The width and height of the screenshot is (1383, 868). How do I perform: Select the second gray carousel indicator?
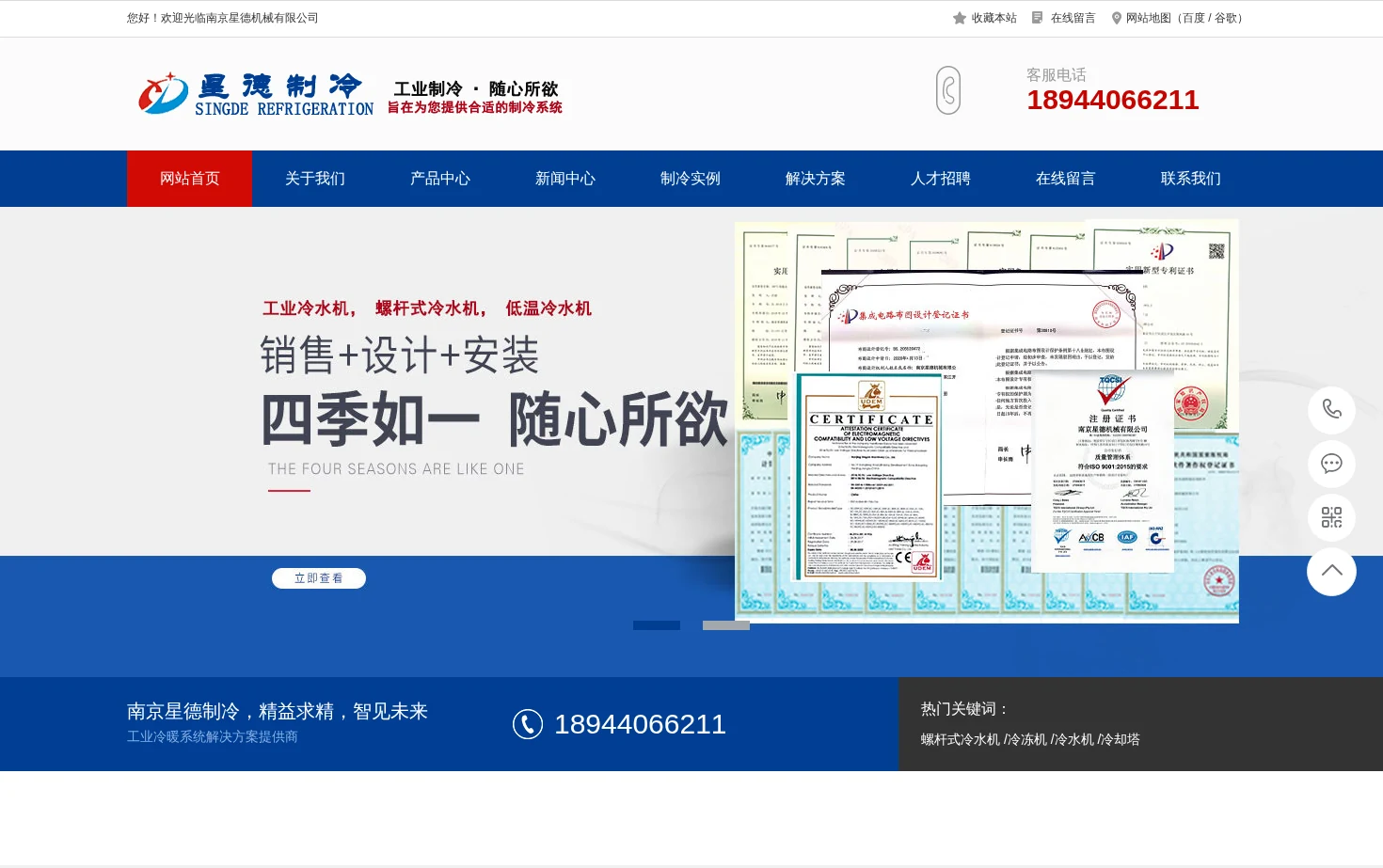[x=726, y=625]
